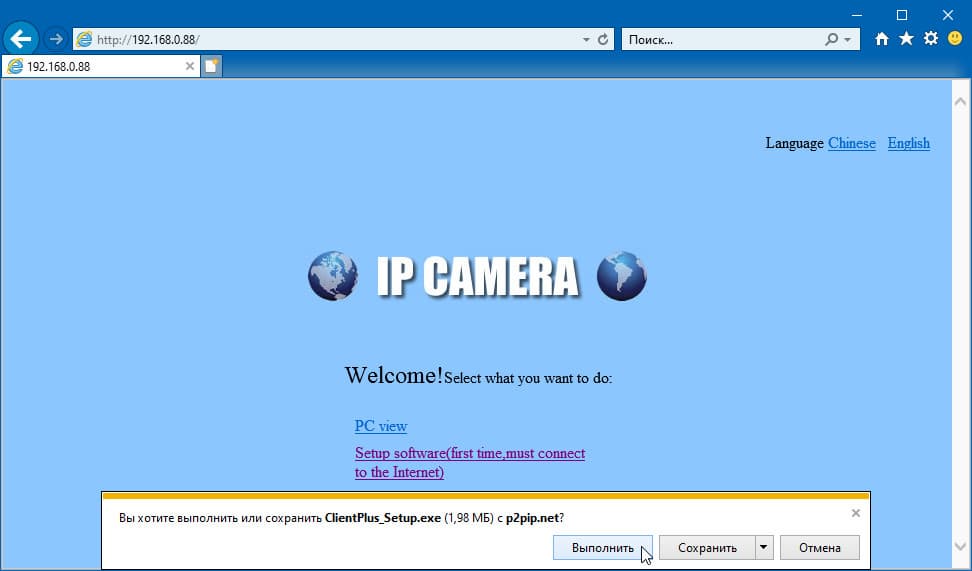Click the Сохранить button
Screen dimensions: 972x571
(x=707, y=547)
